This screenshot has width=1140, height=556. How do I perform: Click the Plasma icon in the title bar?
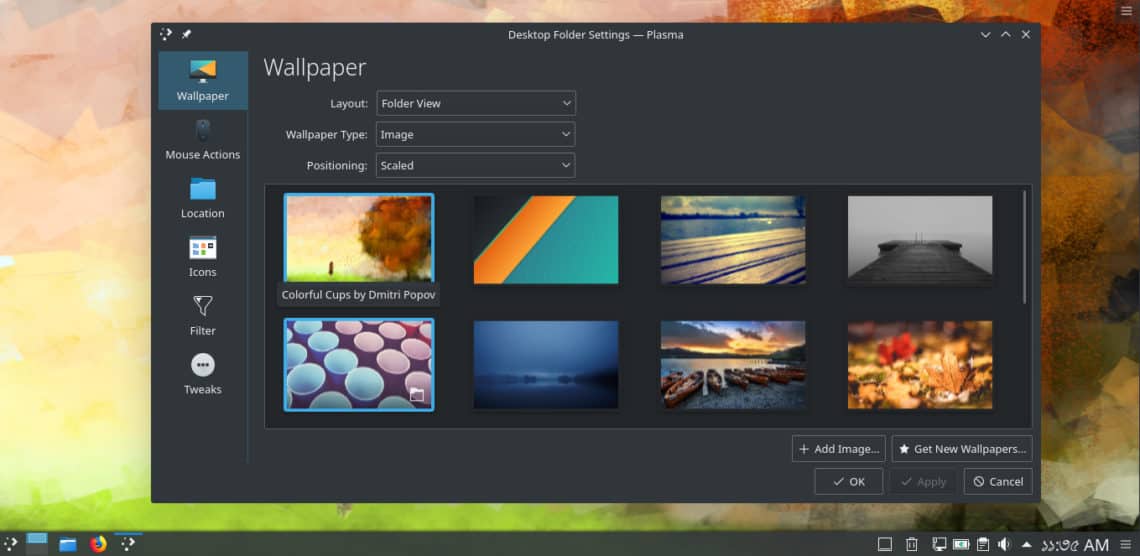166,34
